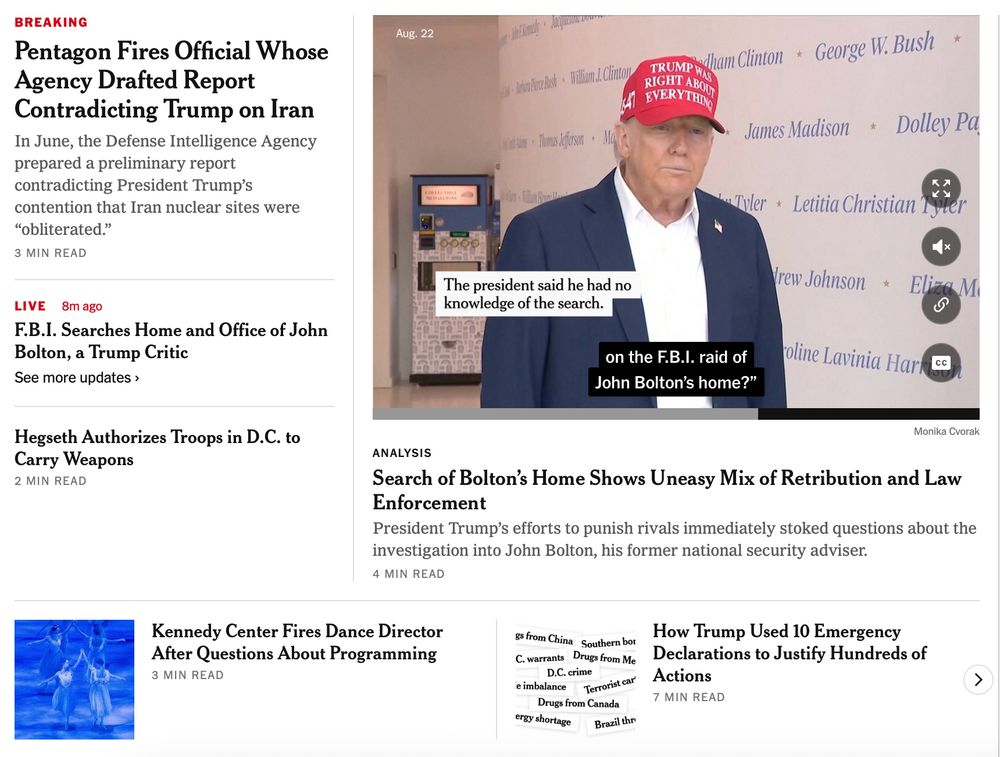This screenshot has height=757, width=1000.
Task: Copy the video link icon
Action: point(941,304)
